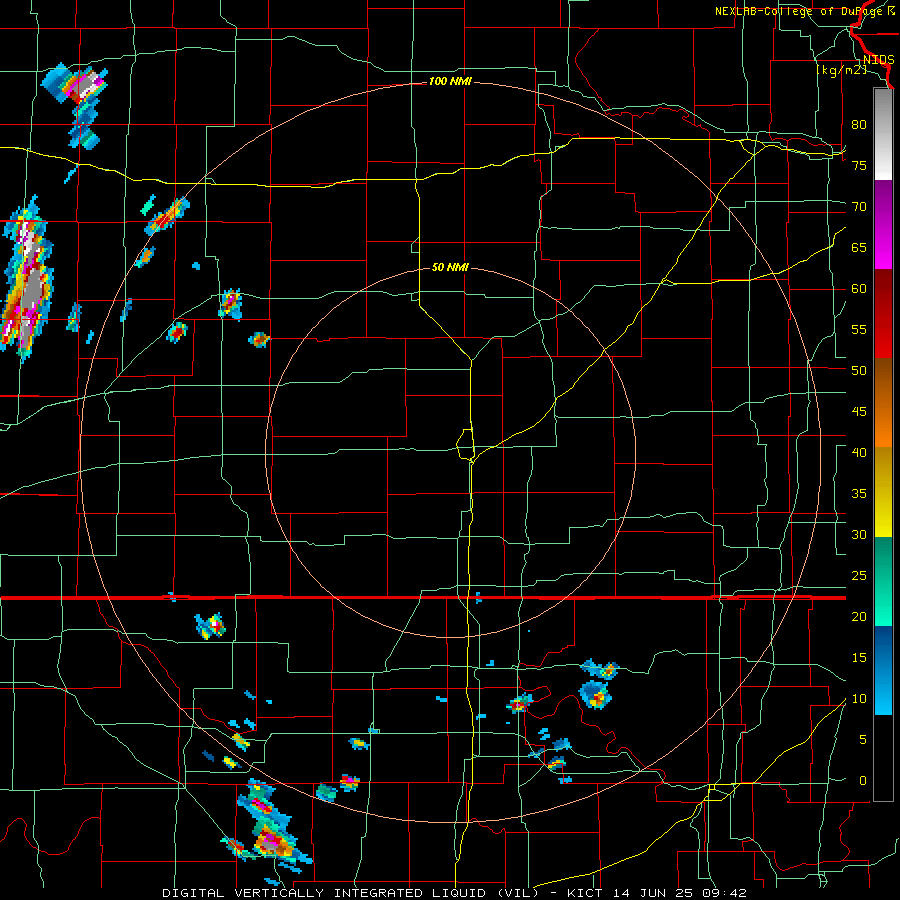Click the legend value 20
The image size is (900, 900).
tap(859, 616)
